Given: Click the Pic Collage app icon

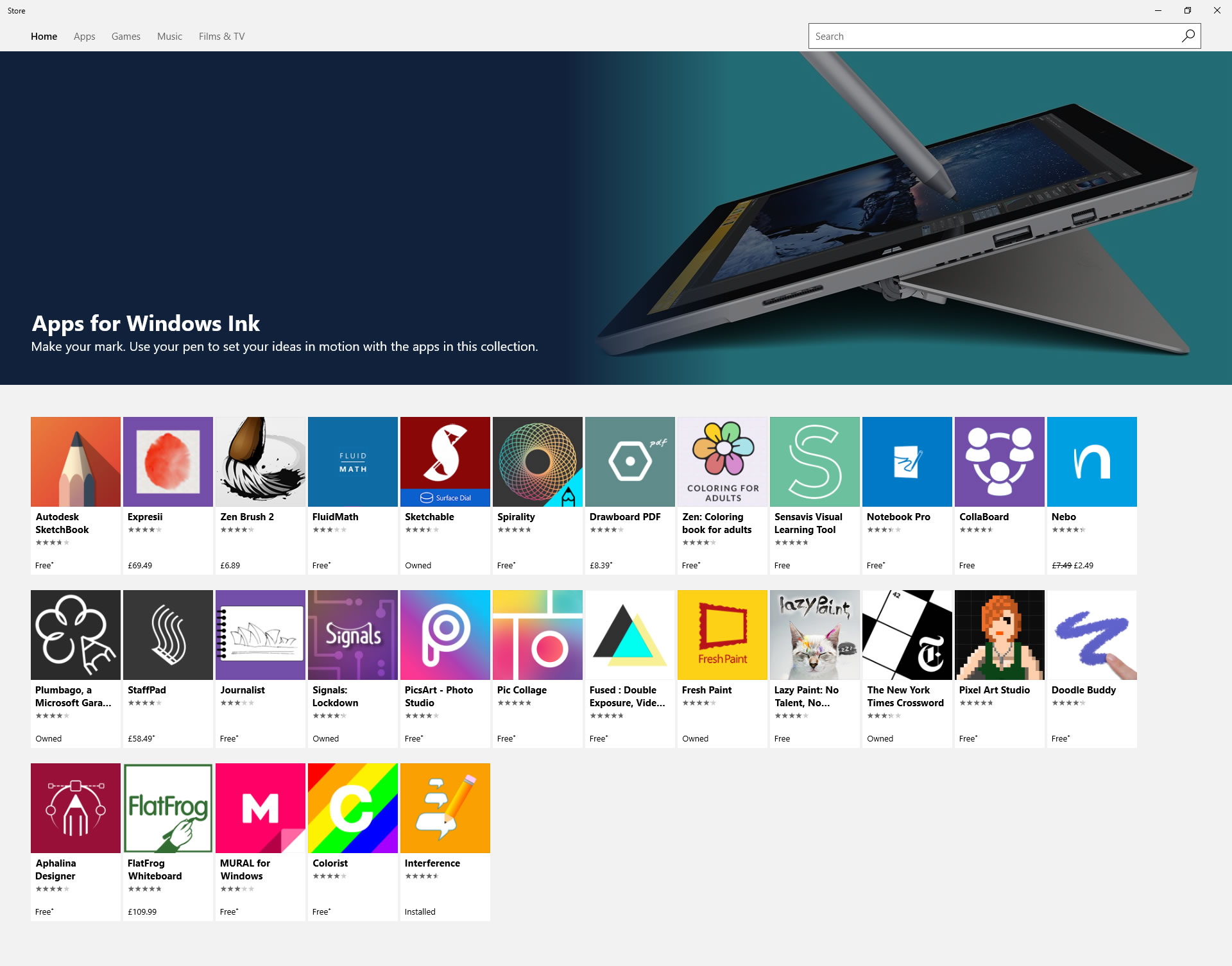Looking at the screenshot, I should 538,635.
